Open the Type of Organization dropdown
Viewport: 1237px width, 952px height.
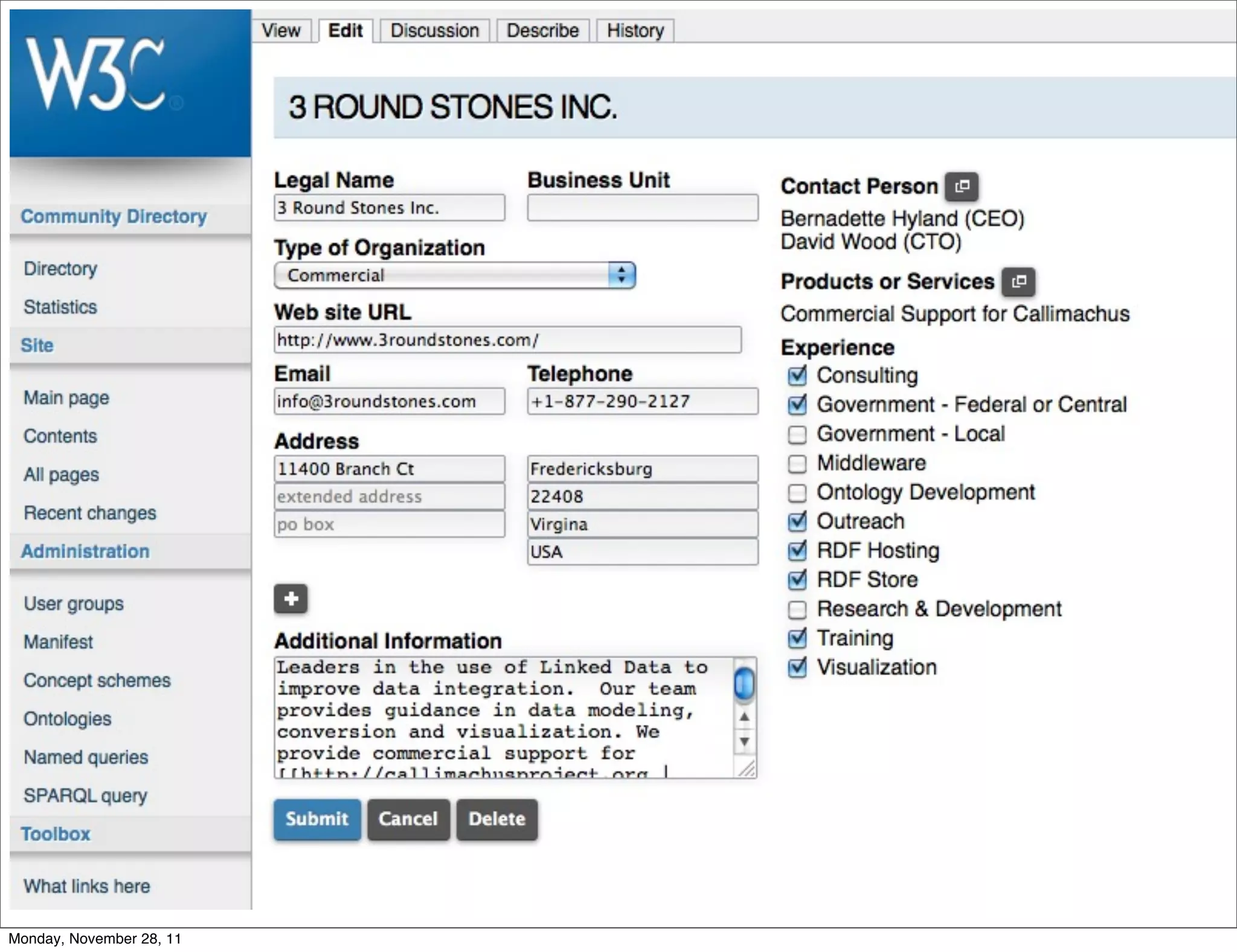tap(454, 275)
